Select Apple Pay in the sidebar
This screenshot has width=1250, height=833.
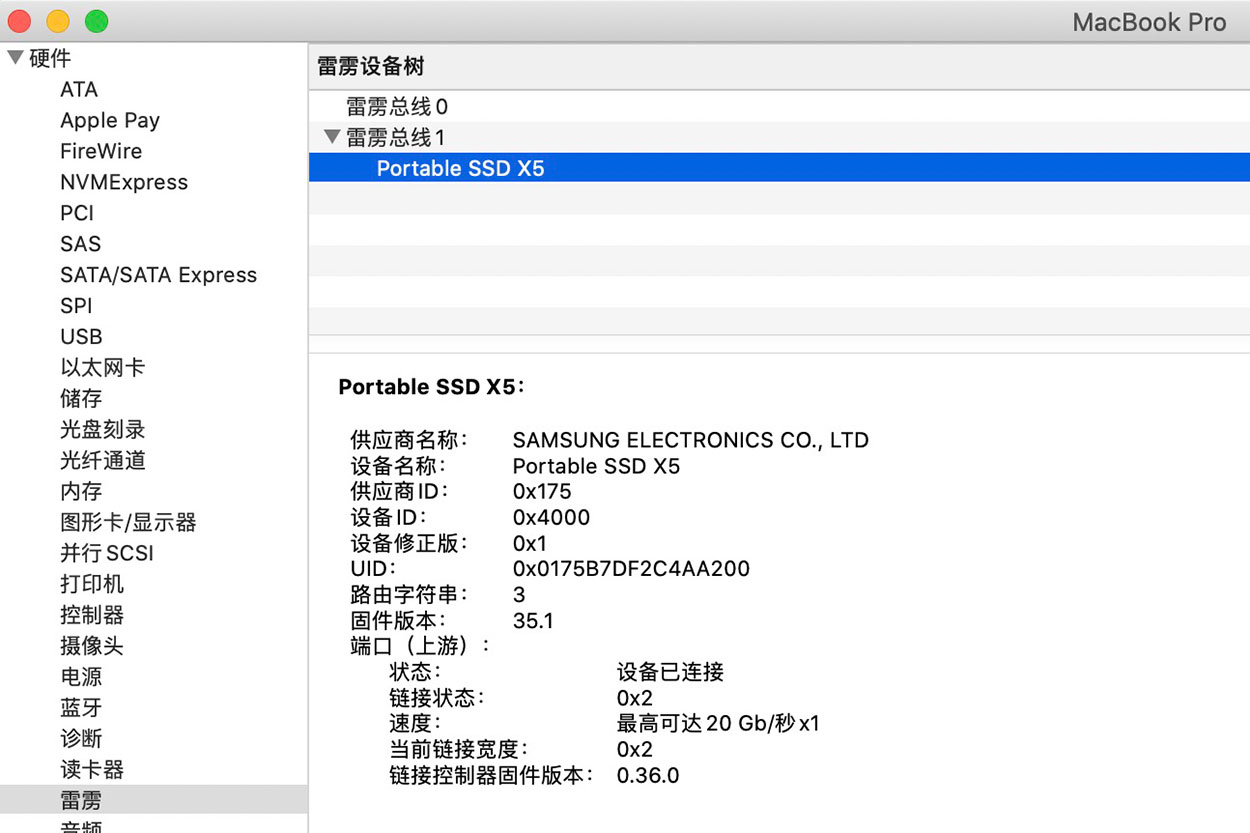110,120
